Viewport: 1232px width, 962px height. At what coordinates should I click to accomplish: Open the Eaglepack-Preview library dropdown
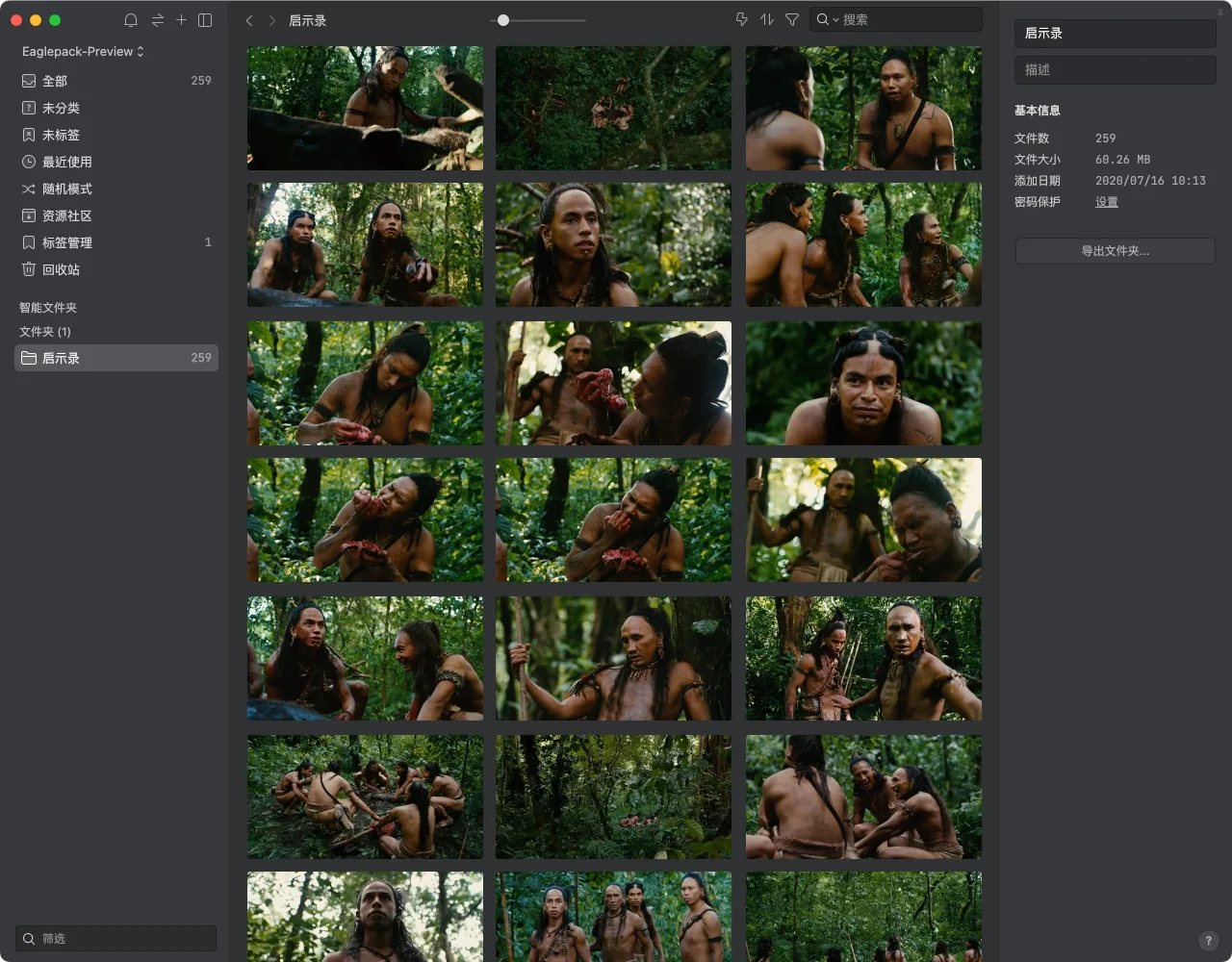coord(83,51)
